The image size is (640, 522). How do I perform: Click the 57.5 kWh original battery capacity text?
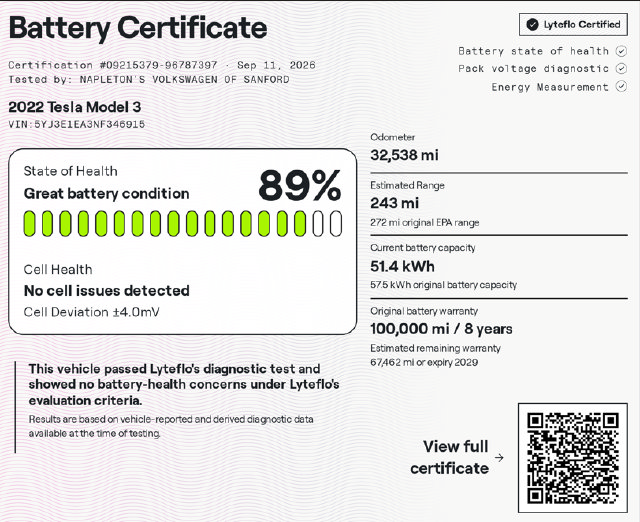pyautogui.click(x=444, y=285)
